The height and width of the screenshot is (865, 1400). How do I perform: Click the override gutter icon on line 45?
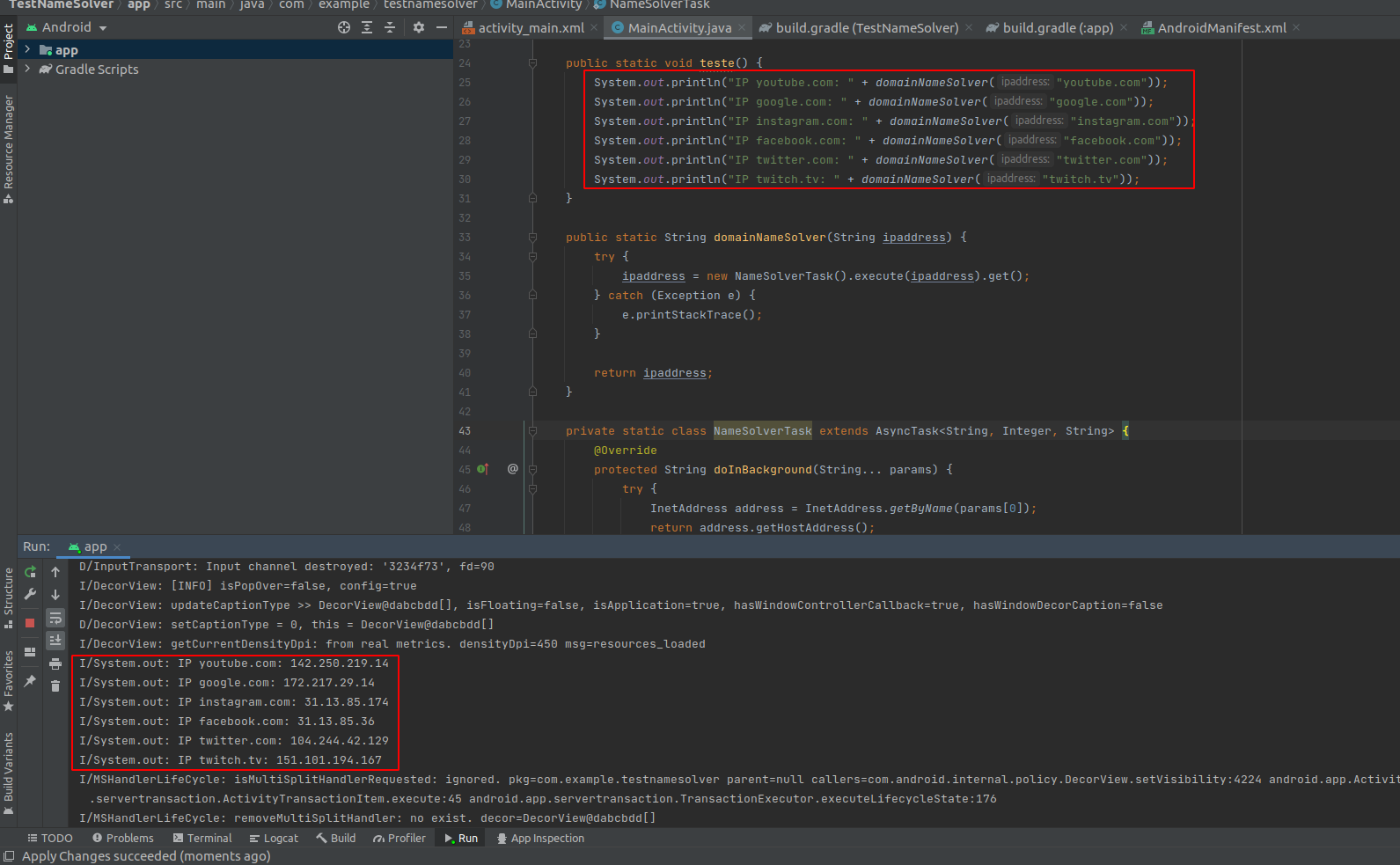click(482, 469)
